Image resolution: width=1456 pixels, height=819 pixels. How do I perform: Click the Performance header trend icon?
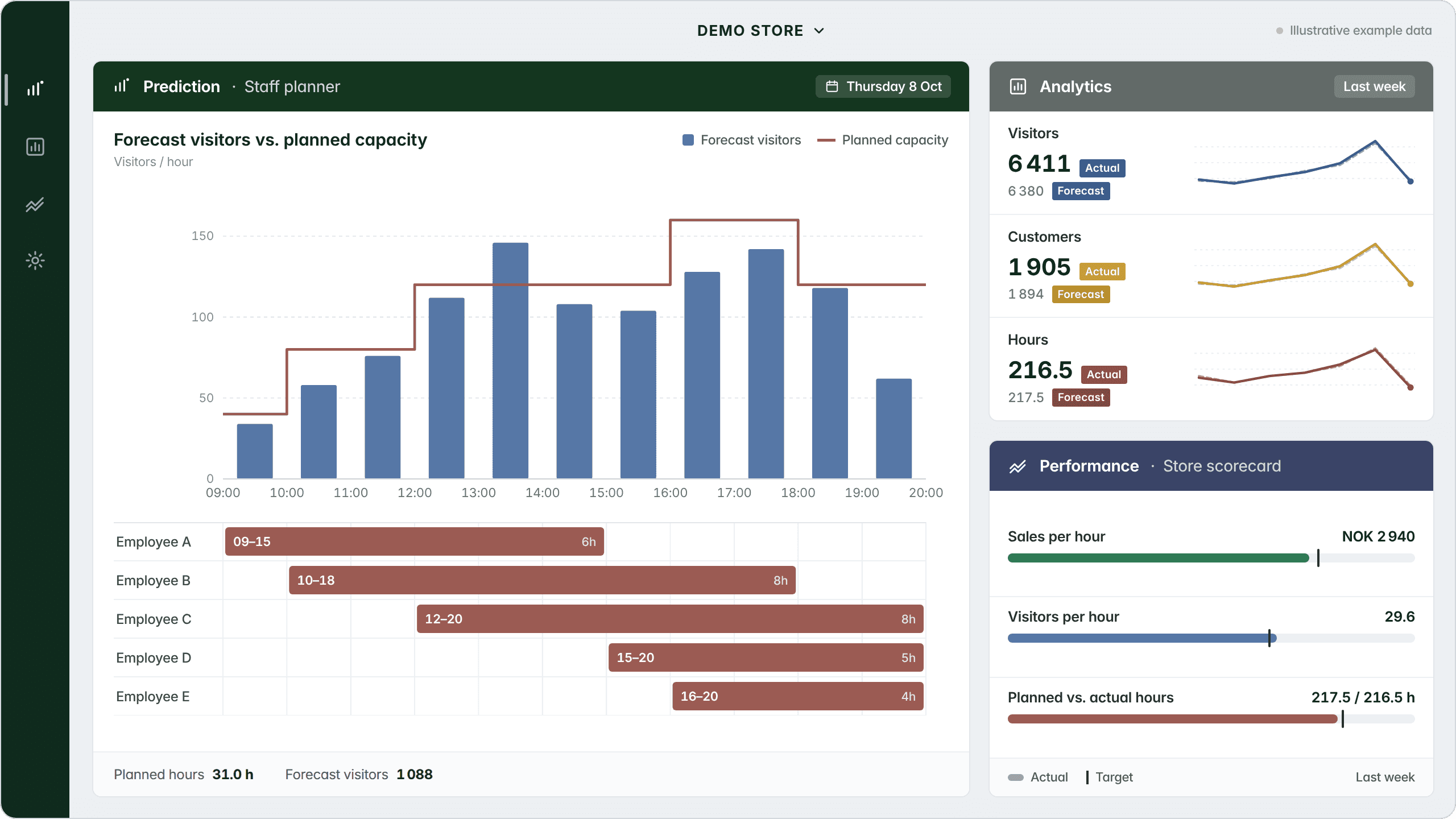pyautogui.click(x=1017, y=466)
